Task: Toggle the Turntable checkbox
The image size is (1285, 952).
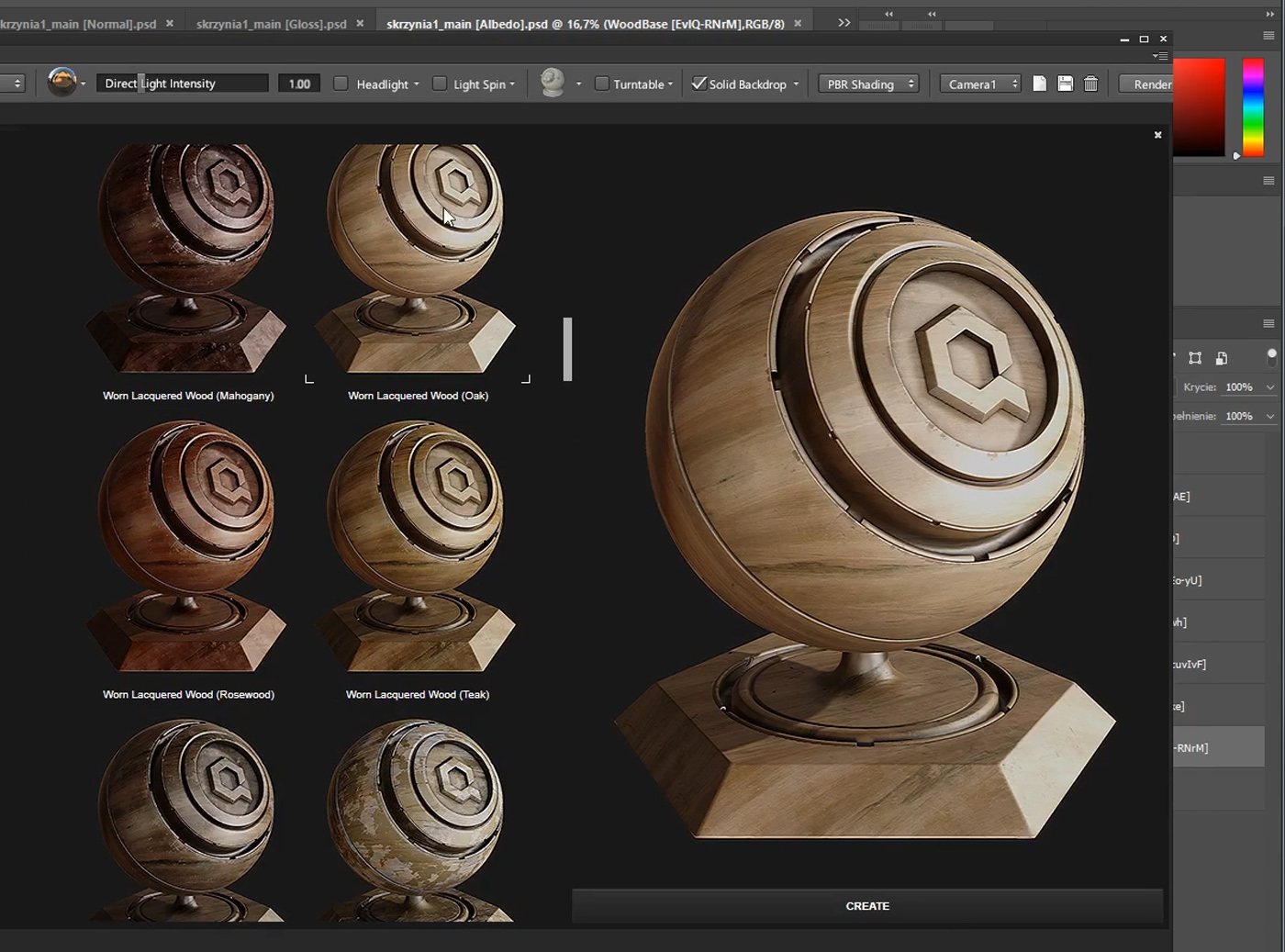Action: 602,84
